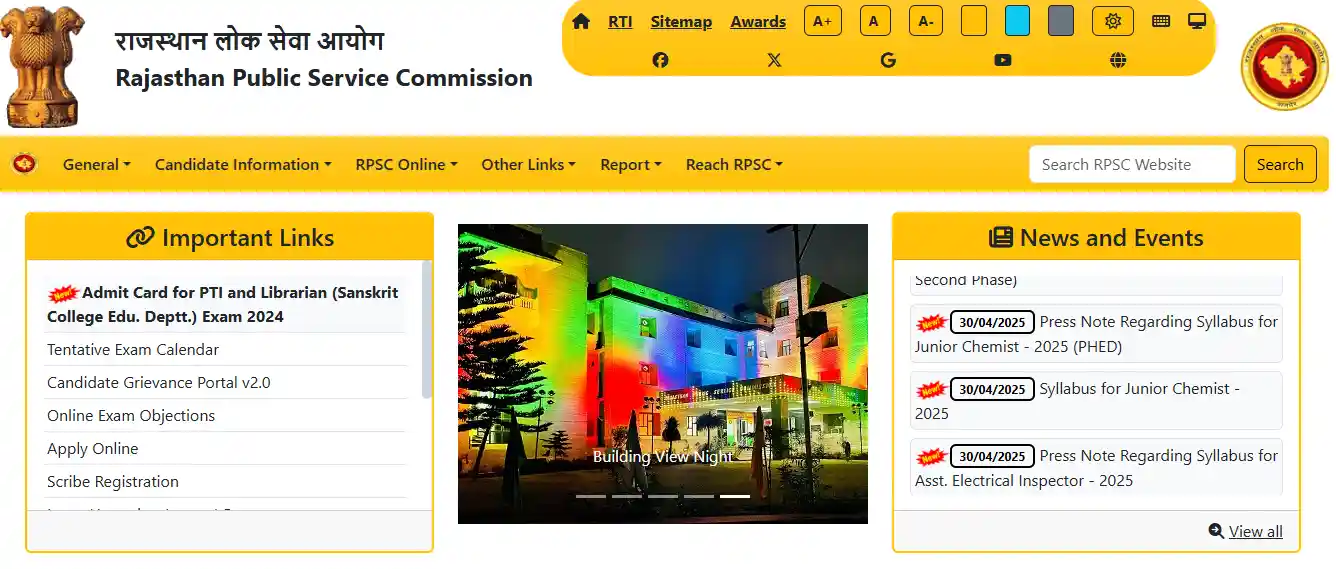The height and width of the screenshot is (569, 1336).
Task: Open the Reach RPSC menu
Action: (734, 165)
